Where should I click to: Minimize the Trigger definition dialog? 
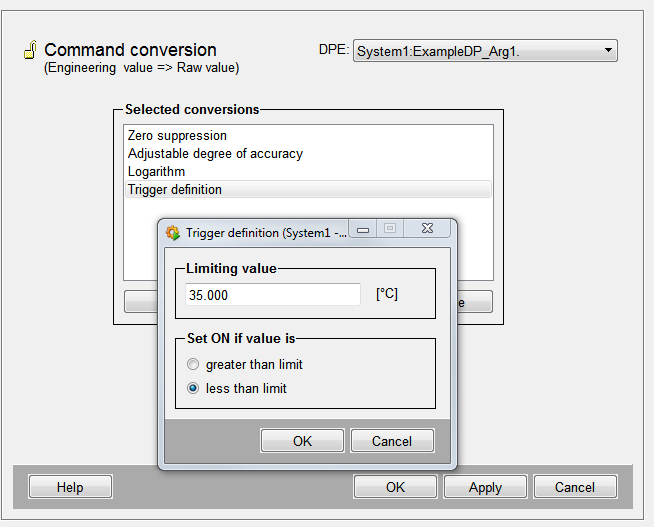tap(363, 230)
